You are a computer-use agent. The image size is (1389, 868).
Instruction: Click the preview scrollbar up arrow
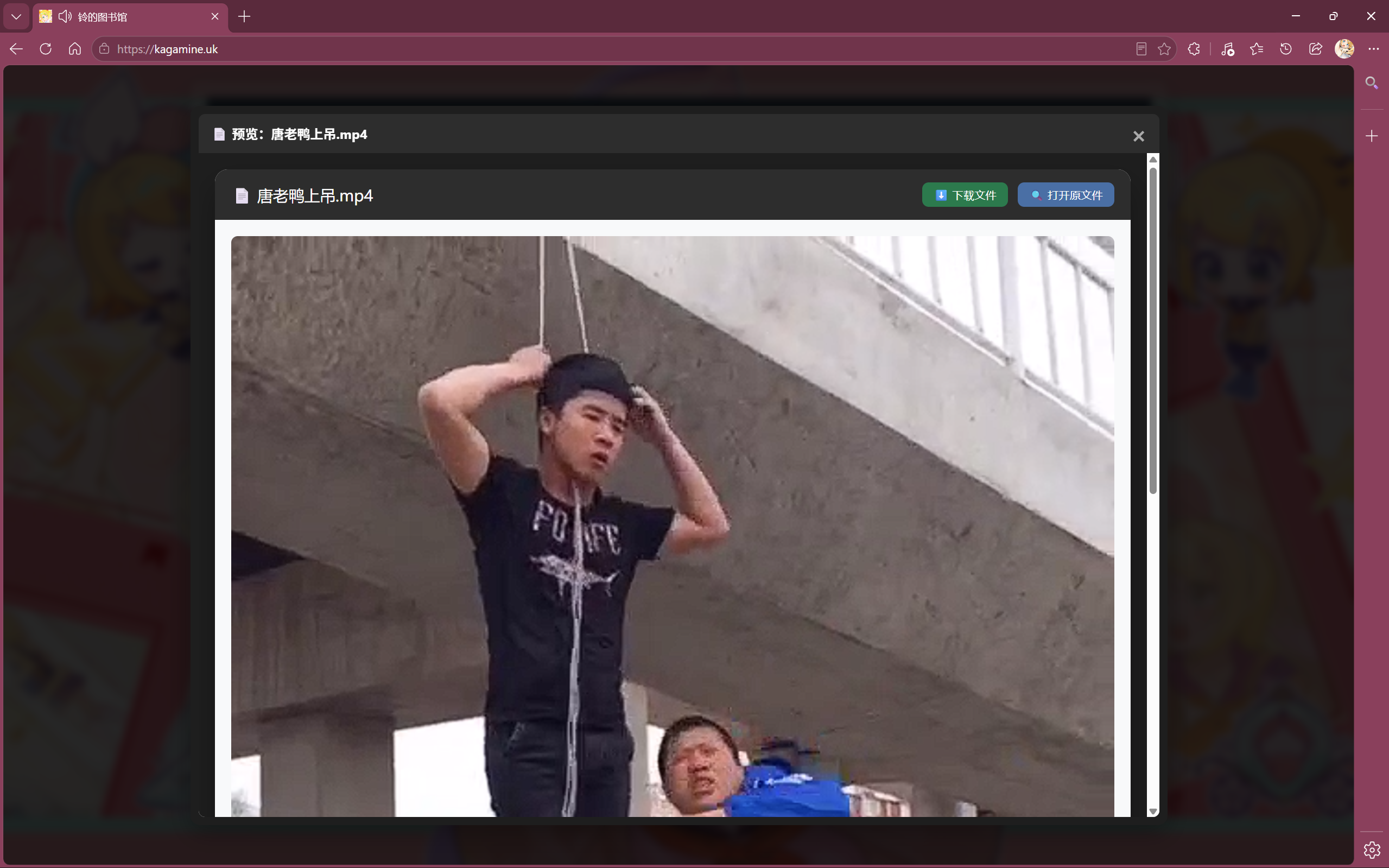(x=1152, y=160)
